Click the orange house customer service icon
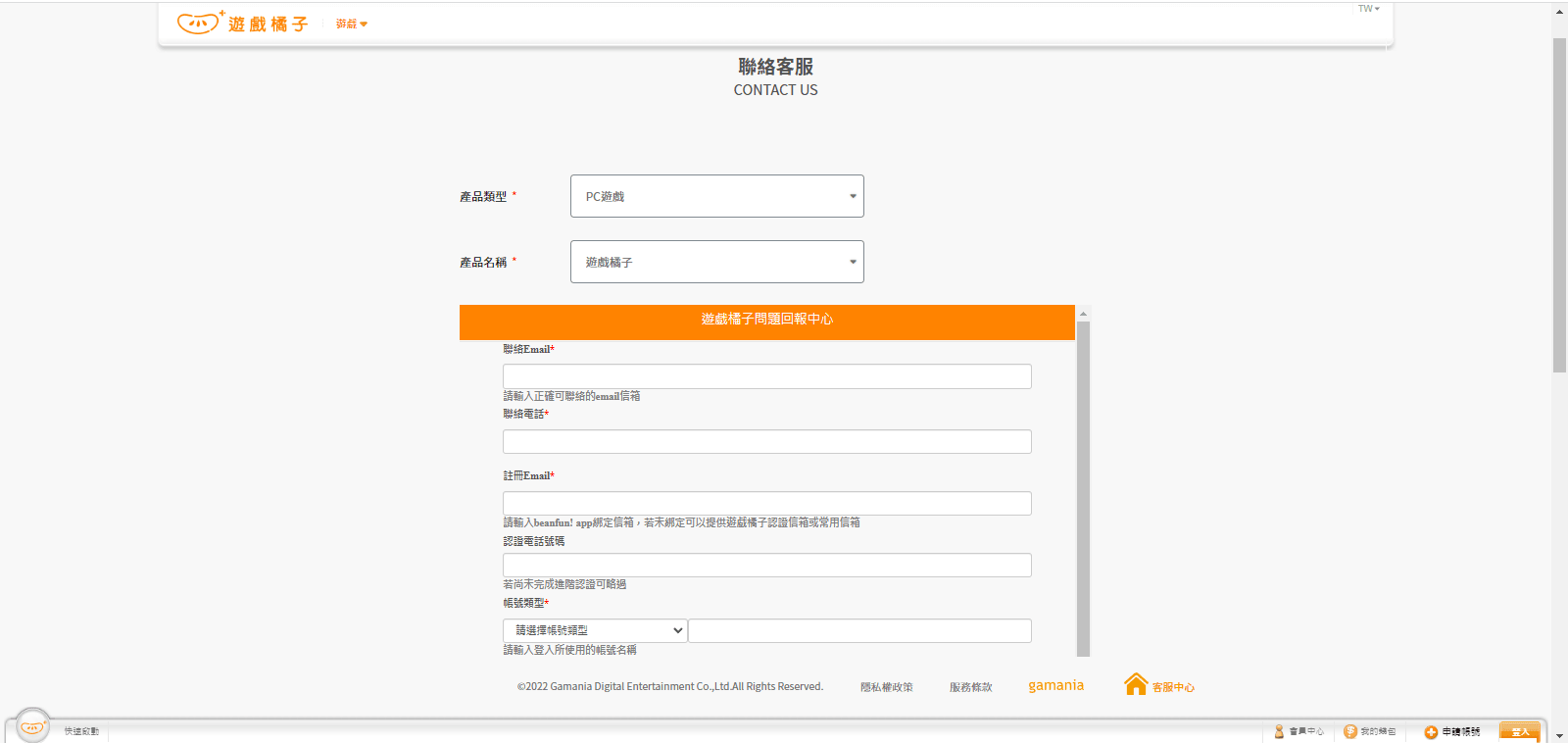The image size is (1568, 743). click(1135, 684)
